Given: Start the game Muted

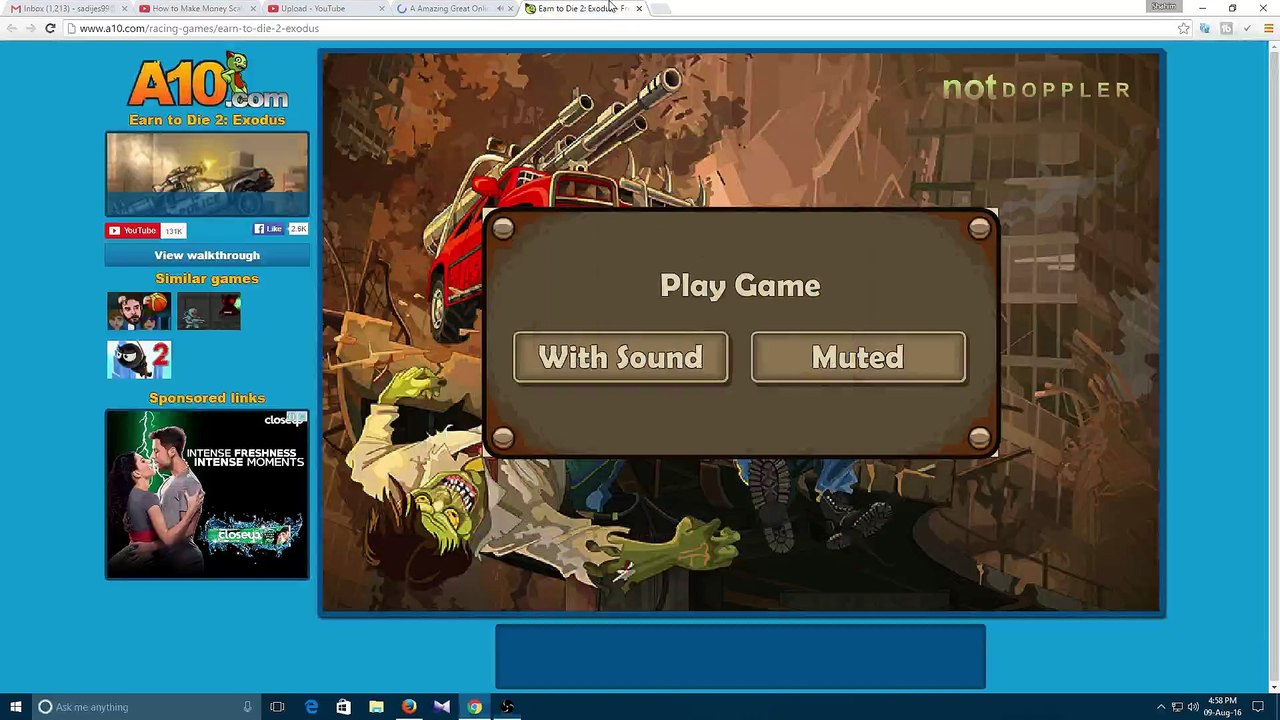Looking at the screenshot, I should tap(858, 358).
